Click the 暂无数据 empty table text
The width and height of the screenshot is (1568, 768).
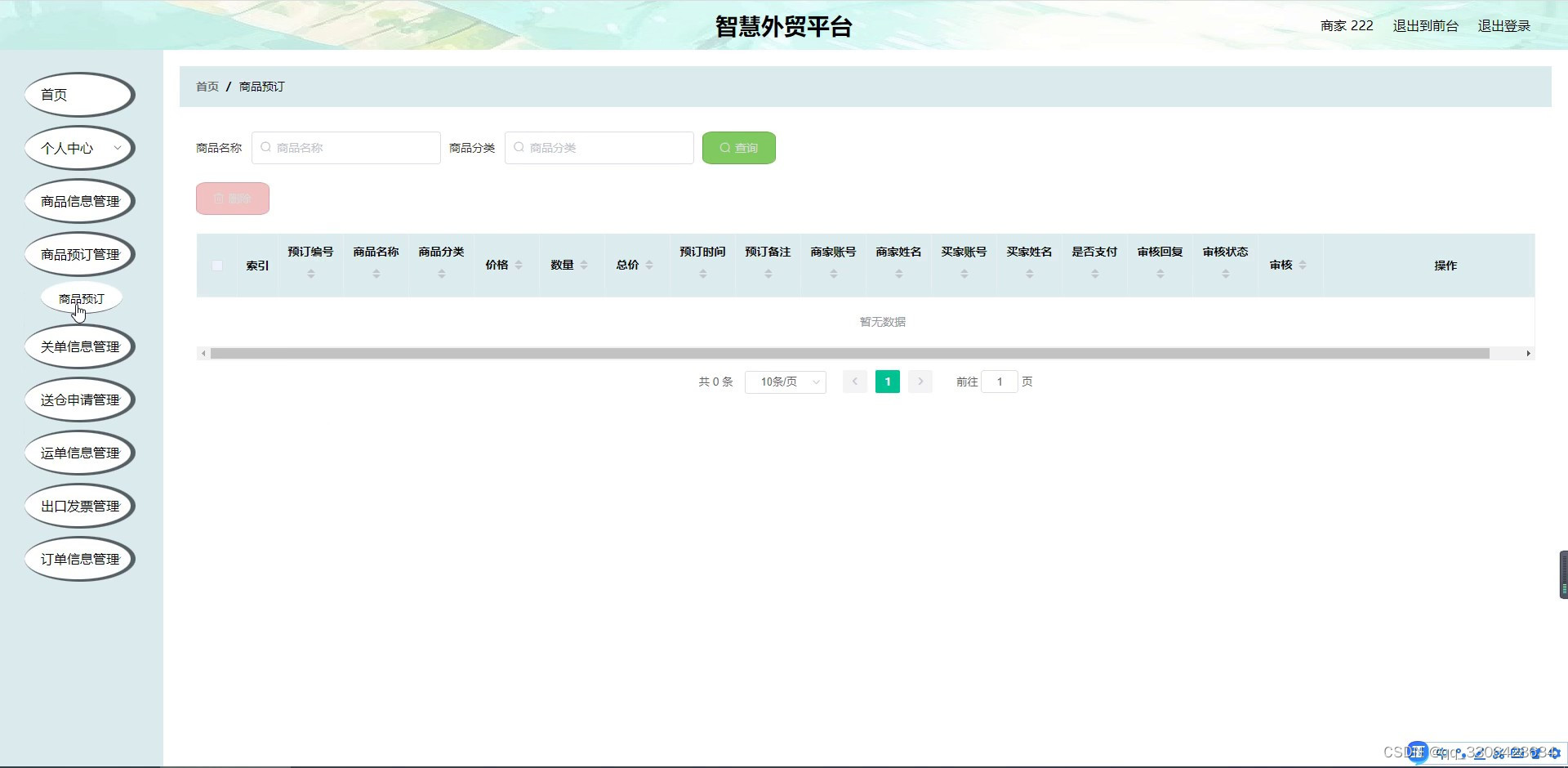[x=883, y=322]
